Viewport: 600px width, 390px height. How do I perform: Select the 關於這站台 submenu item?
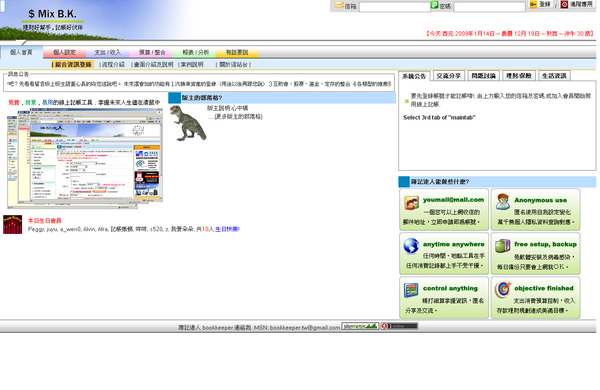(x=233, y=65)
